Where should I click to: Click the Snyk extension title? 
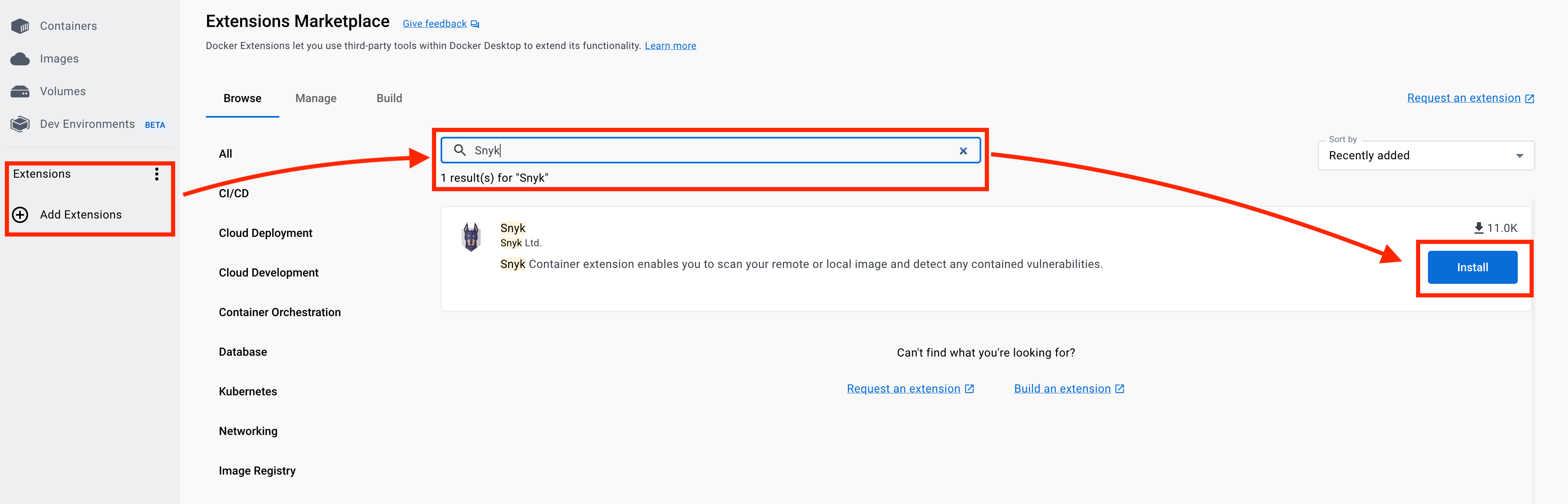pos(512,227)
